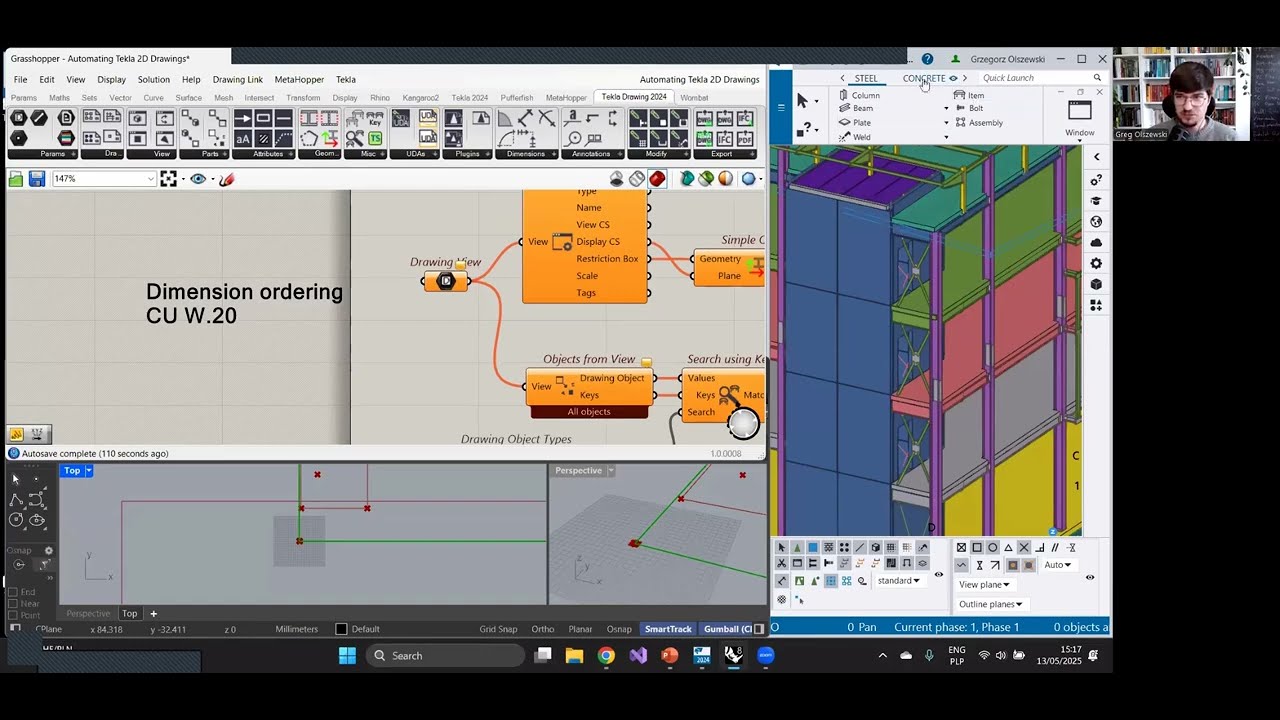Image resolution: width=1280 pixels, height=720 pixels.
Task: Click the Beam tool in Tekla ribbon
Action: tap(856, 108)
